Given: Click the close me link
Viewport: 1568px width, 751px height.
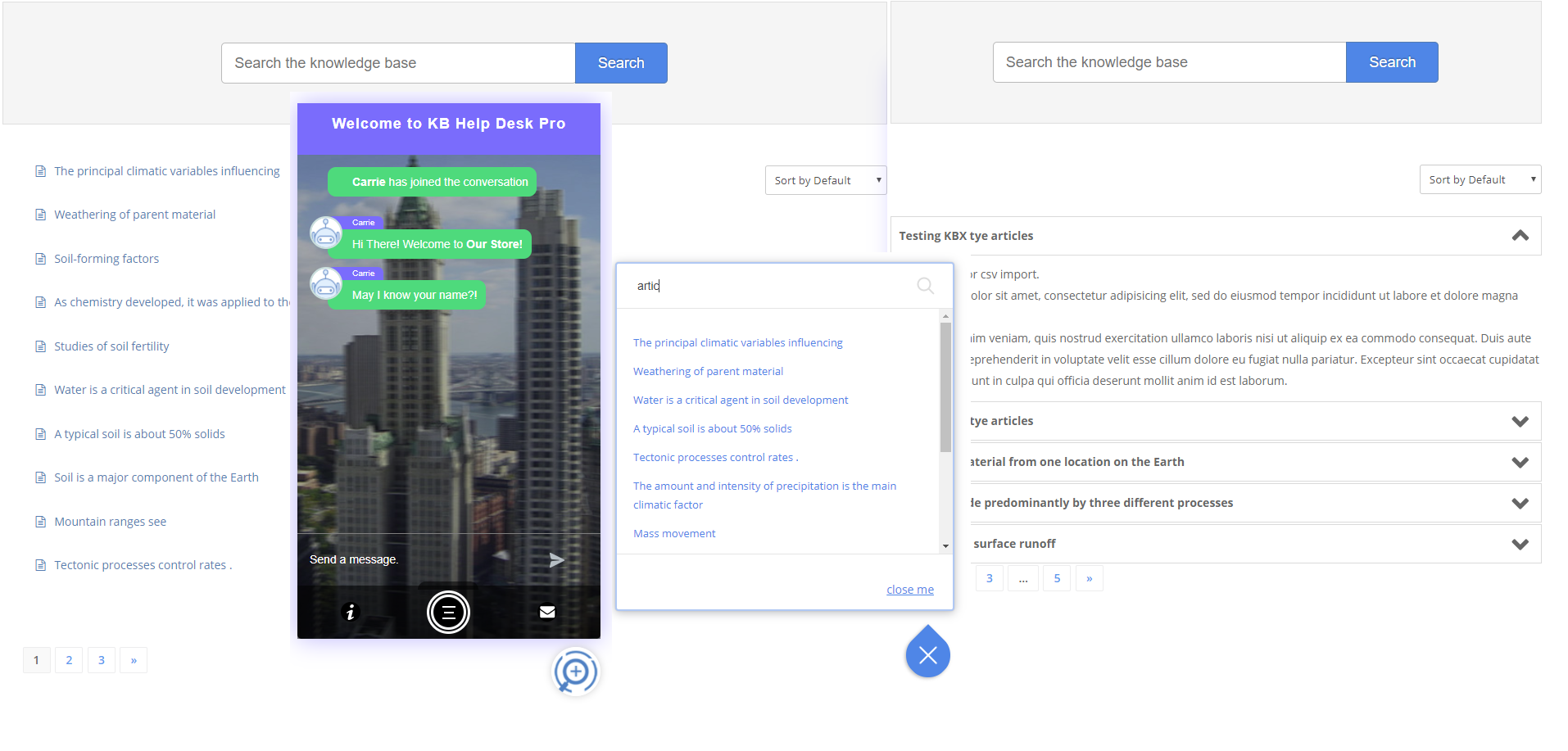Looking at the screenshot, I should 910,590.
